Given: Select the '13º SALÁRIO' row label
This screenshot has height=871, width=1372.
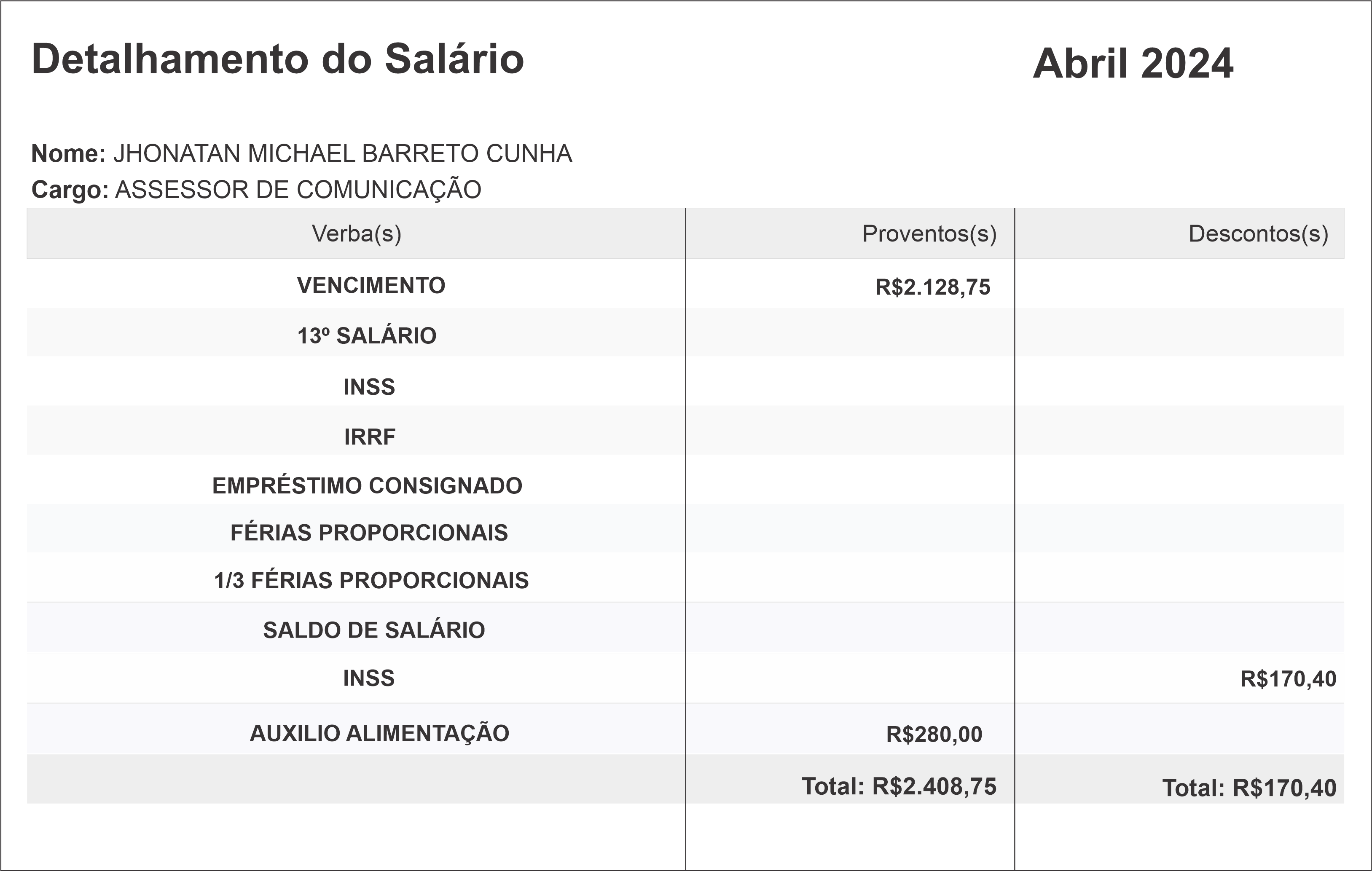Looking at the screenshot, I should pyautogui.click(x=367, y=336).
